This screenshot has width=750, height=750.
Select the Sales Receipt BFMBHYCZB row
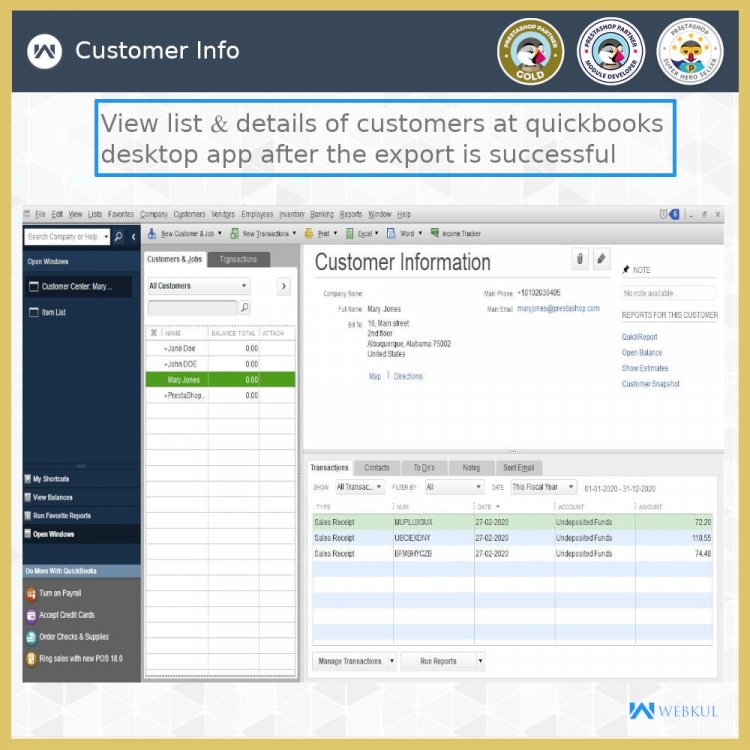[512, 554]
